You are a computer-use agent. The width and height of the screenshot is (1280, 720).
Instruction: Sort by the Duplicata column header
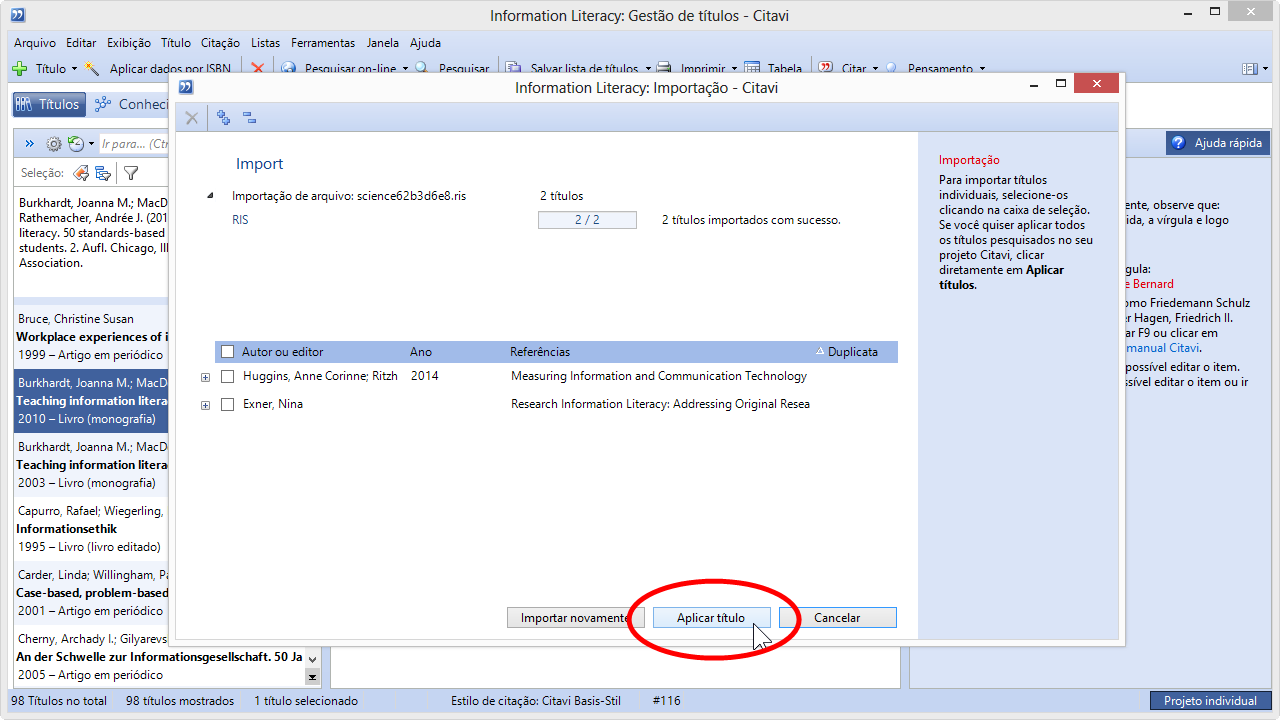pos(852,352)
